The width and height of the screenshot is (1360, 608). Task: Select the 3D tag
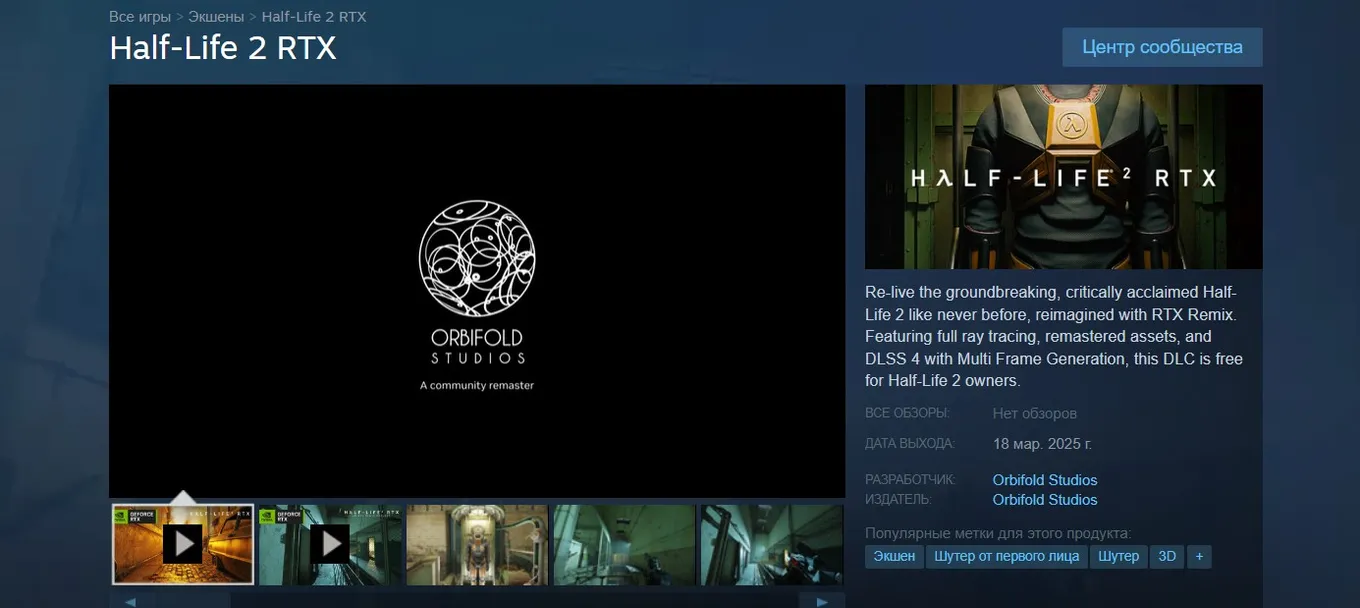click(1167, 556)
